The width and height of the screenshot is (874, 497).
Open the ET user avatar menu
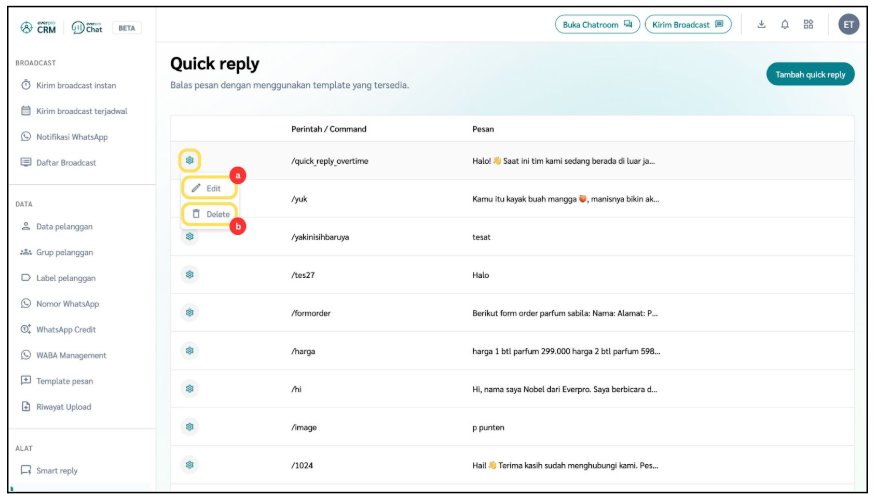pos(848,24)
